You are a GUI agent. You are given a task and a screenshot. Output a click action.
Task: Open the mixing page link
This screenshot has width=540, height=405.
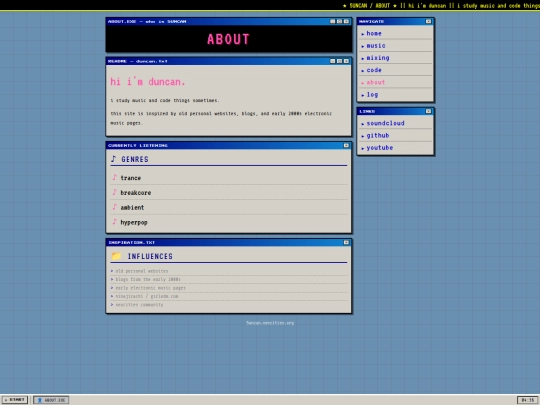pos(378,58)
